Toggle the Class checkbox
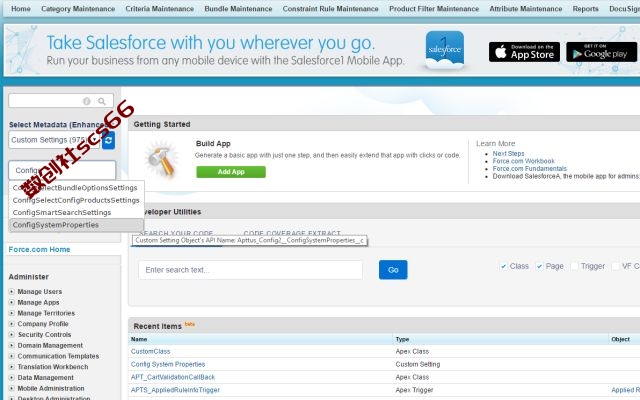640x400 pixels. point(503,267)
